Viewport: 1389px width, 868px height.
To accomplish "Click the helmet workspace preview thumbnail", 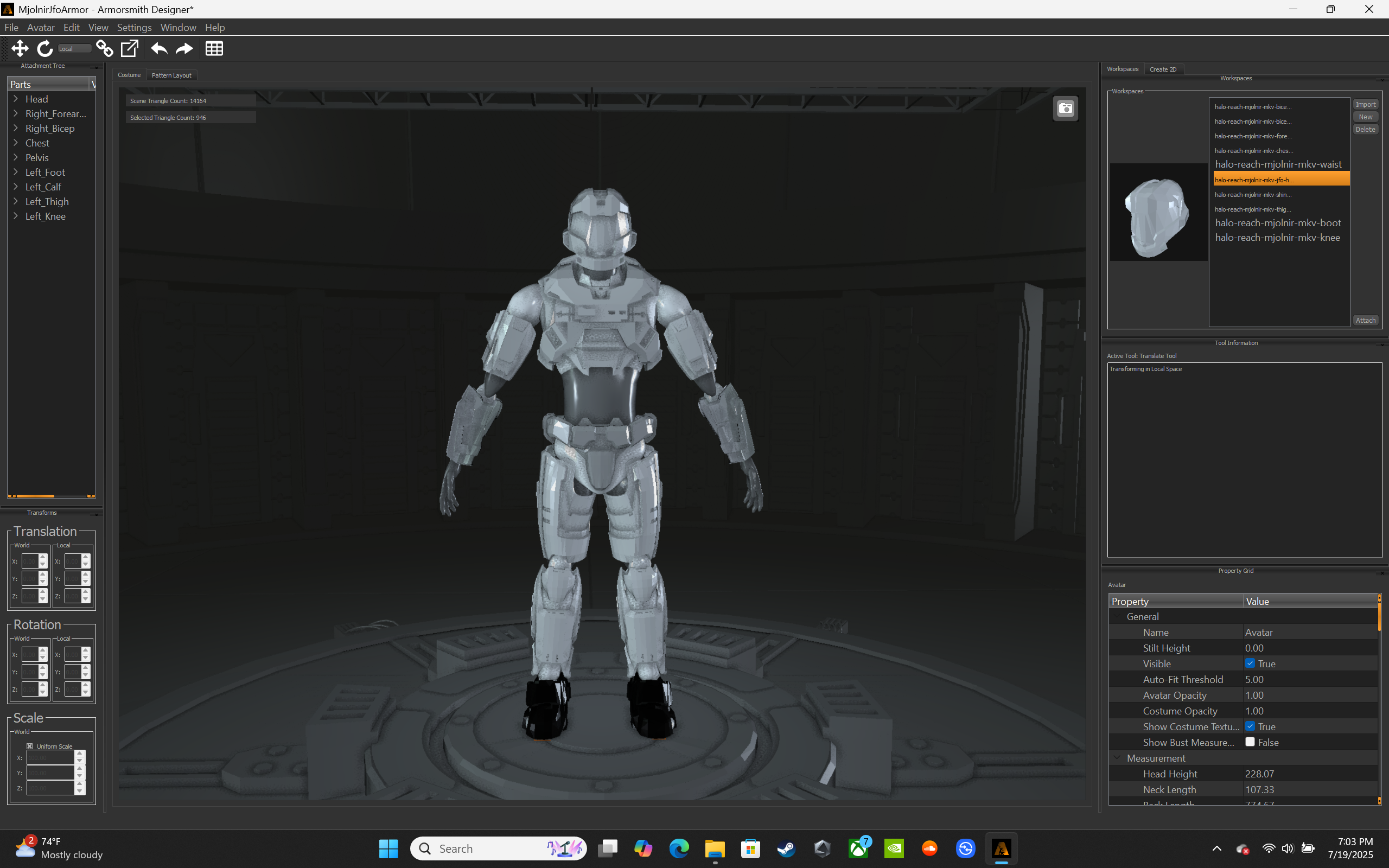I will pyautogui.click(x=1159, y=213).
